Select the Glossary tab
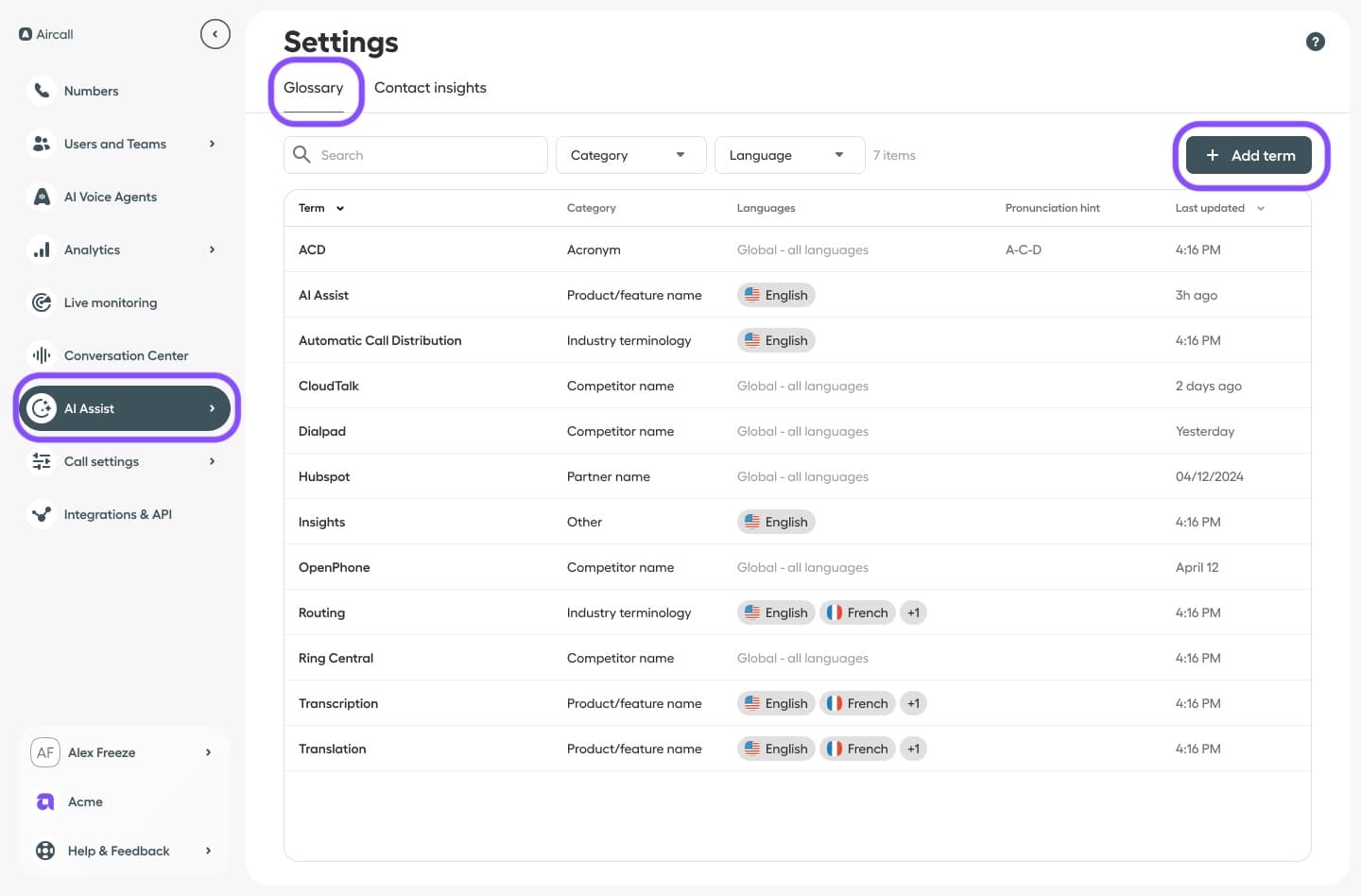1361x896 pixels. pos(313,88)
